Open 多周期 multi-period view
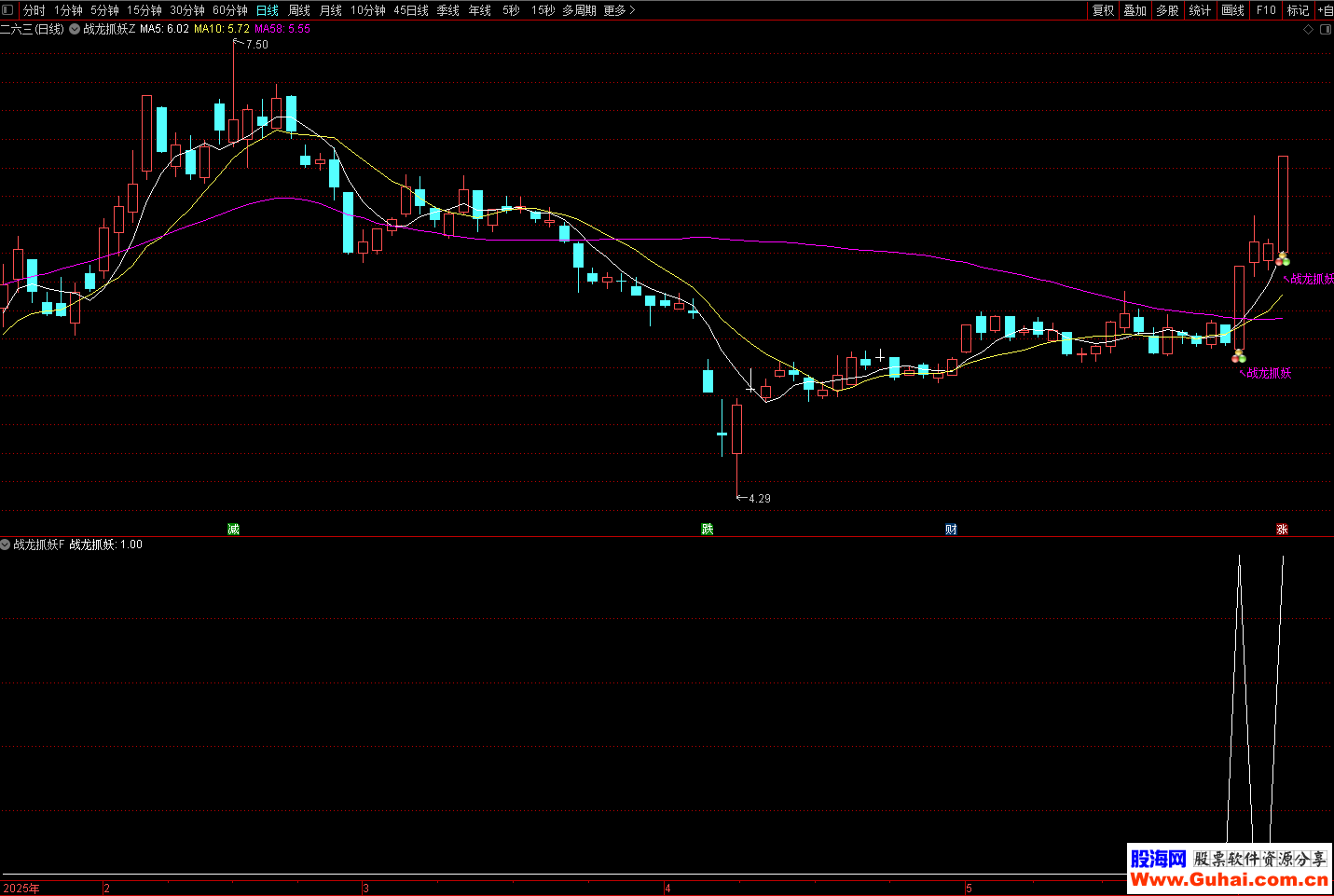 tap(579, 10)
